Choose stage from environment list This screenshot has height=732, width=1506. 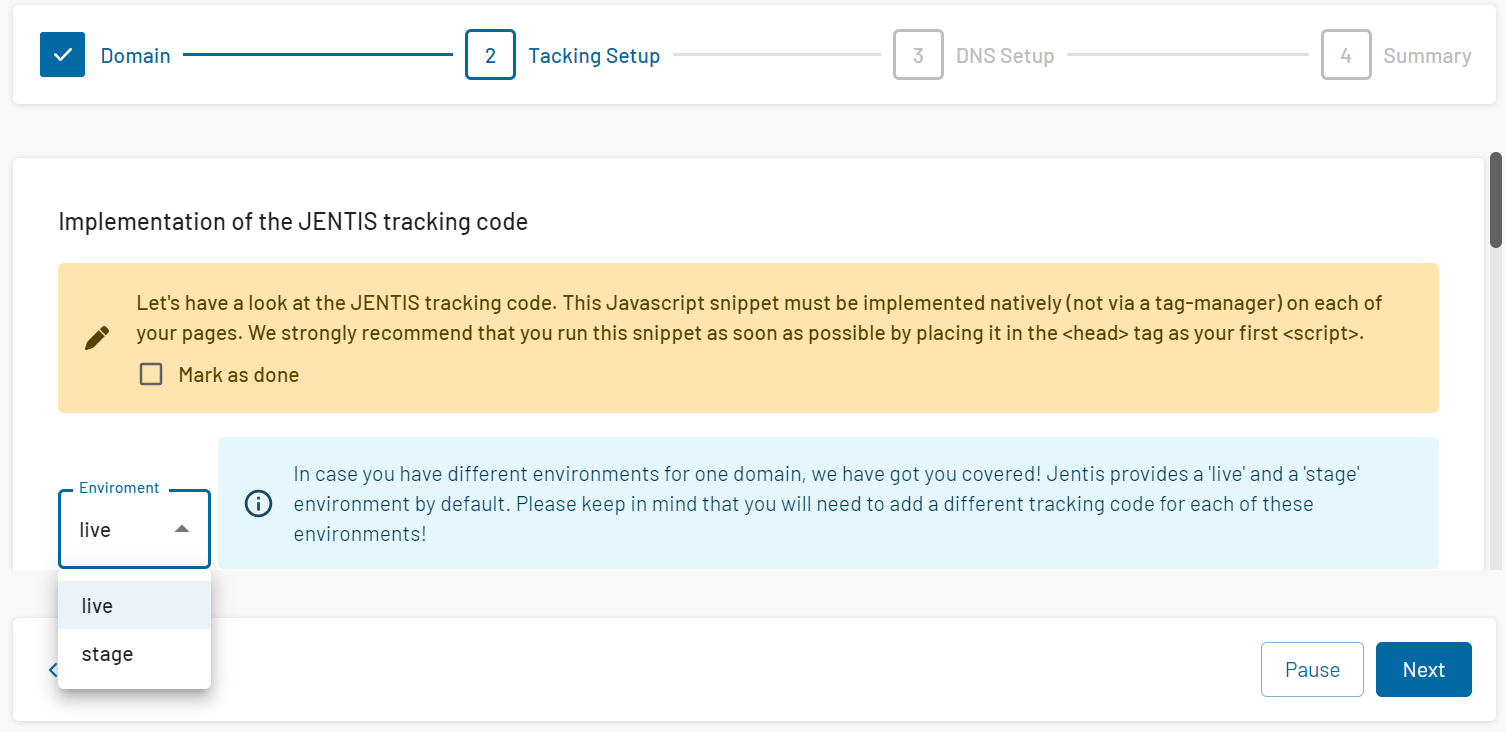(134, 654)
